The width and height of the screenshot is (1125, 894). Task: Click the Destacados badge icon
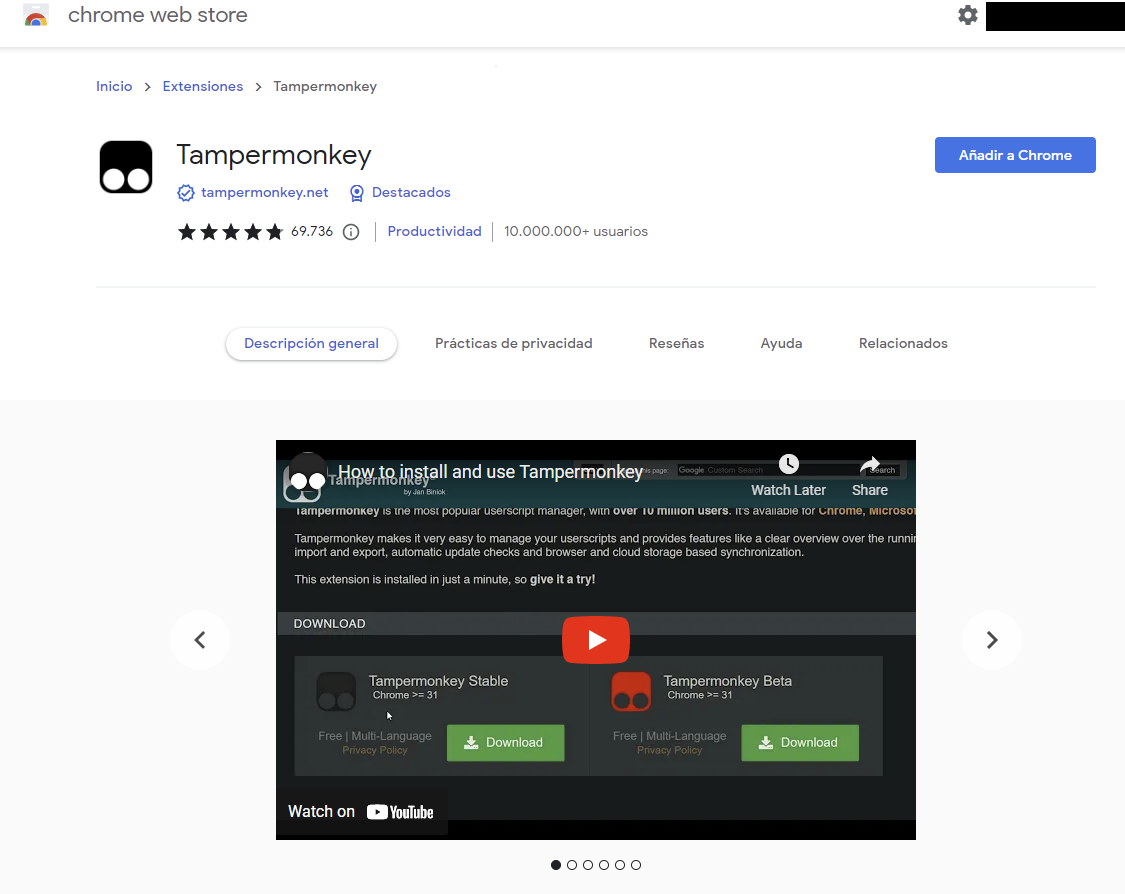coord(357,192)
